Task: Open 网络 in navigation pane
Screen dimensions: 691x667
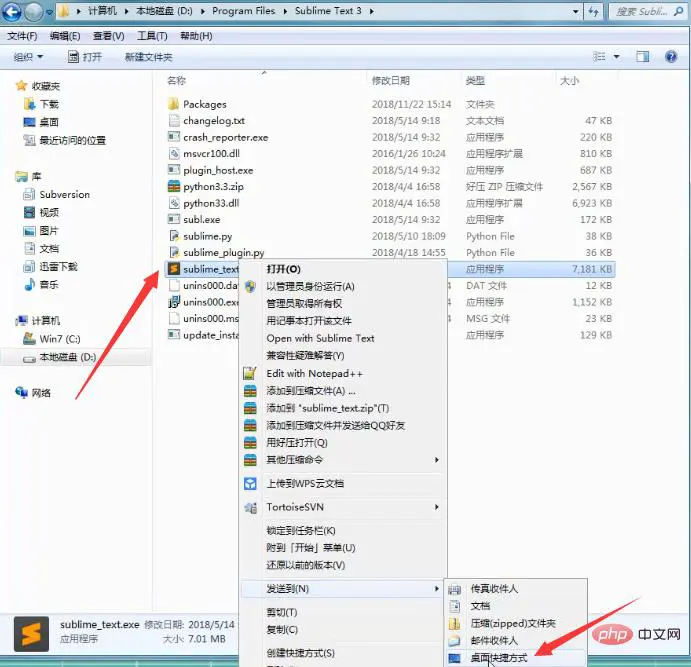Action: [x=33, y=393]
